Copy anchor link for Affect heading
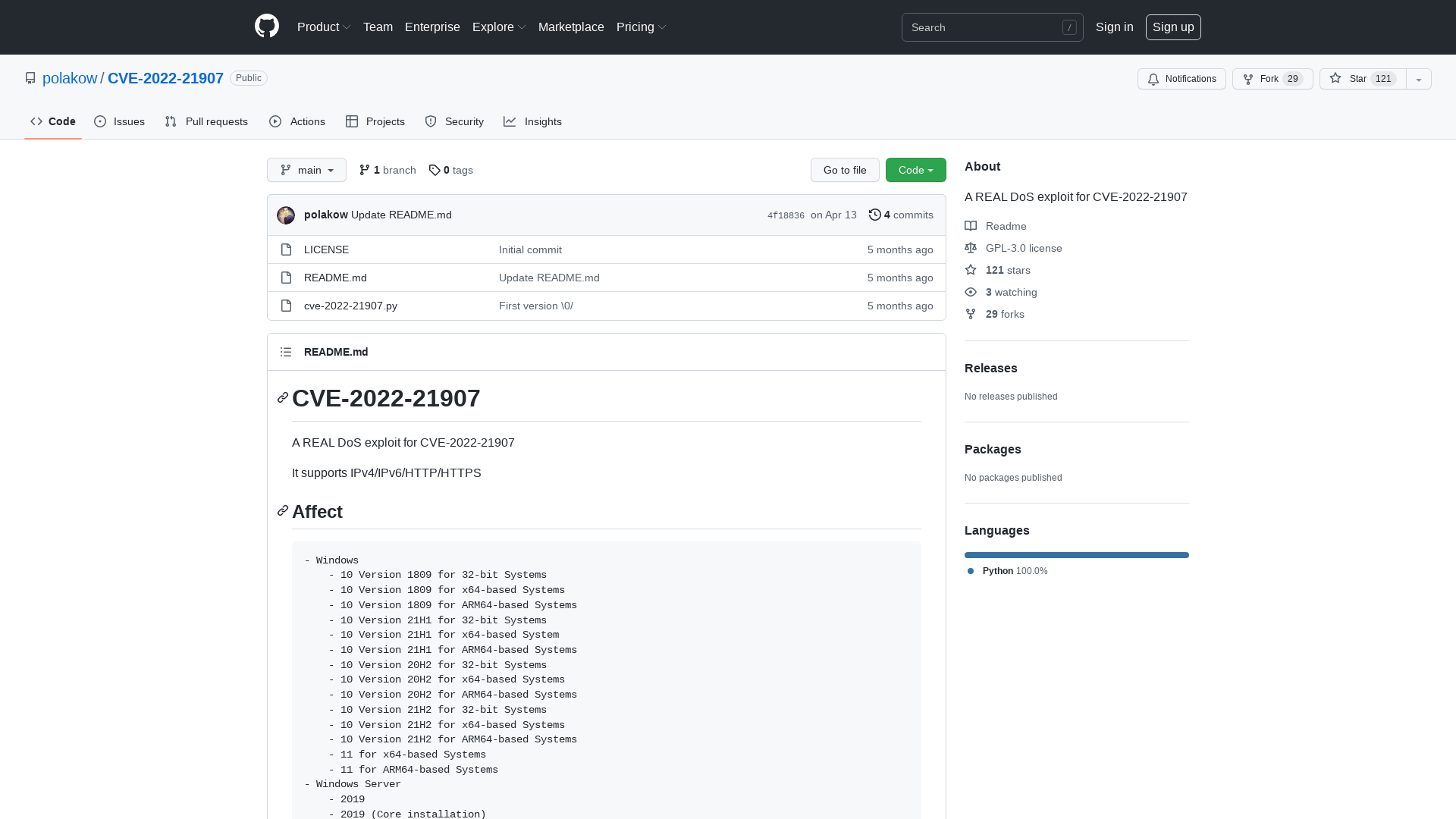1456x819 pixels. (x=283, y=511)
